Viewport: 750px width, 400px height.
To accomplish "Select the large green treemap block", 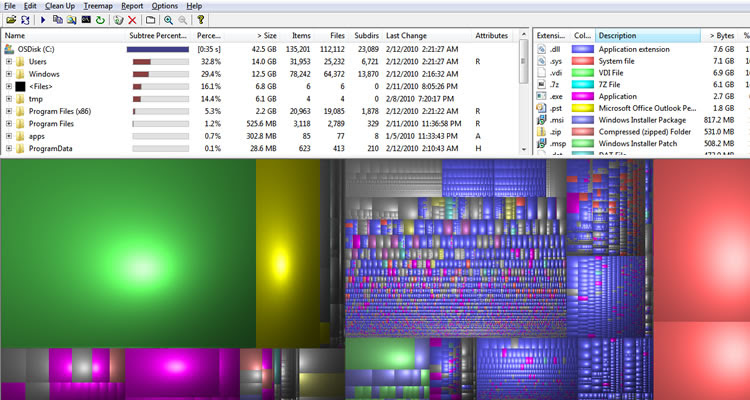I will tap(128, 253).
